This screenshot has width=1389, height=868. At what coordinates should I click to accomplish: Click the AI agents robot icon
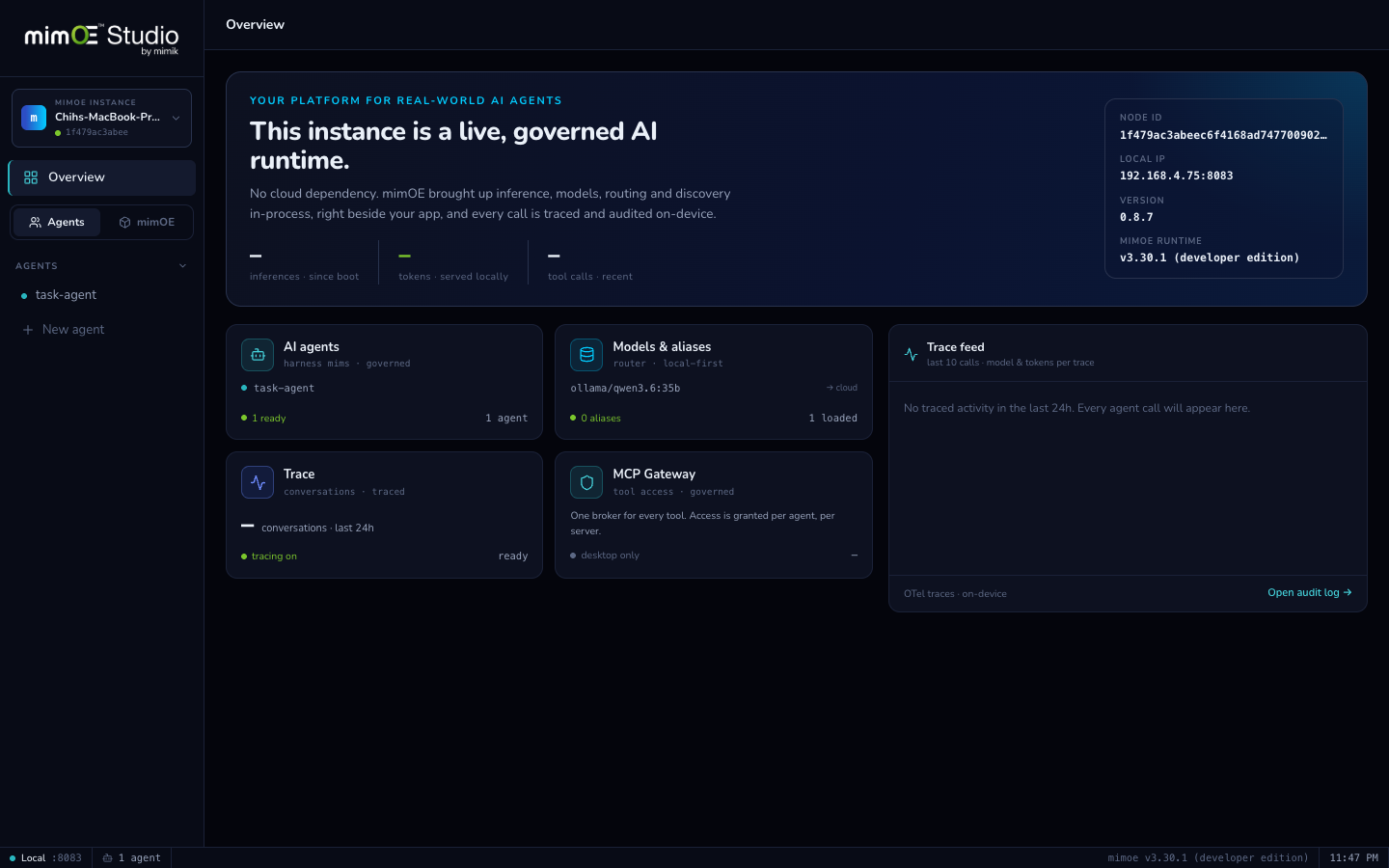coord(258,355)
